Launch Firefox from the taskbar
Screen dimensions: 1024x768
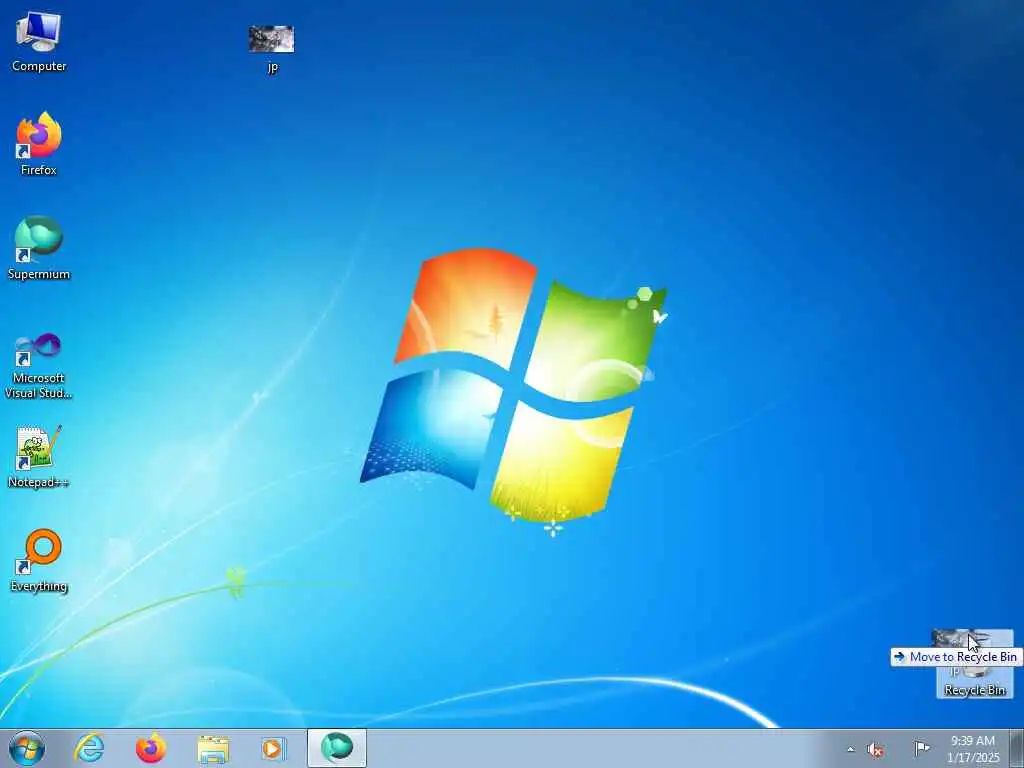point(151,748)
